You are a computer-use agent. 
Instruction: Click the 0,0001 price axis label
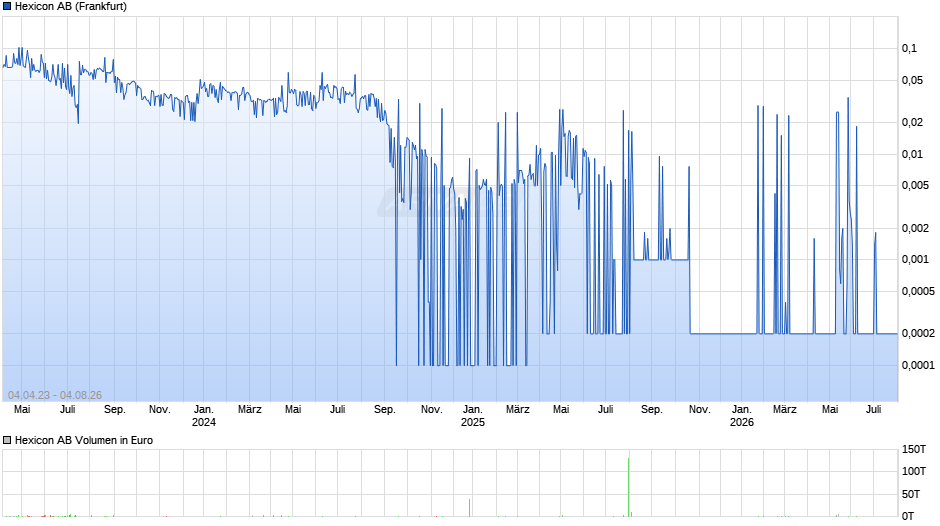918,365
